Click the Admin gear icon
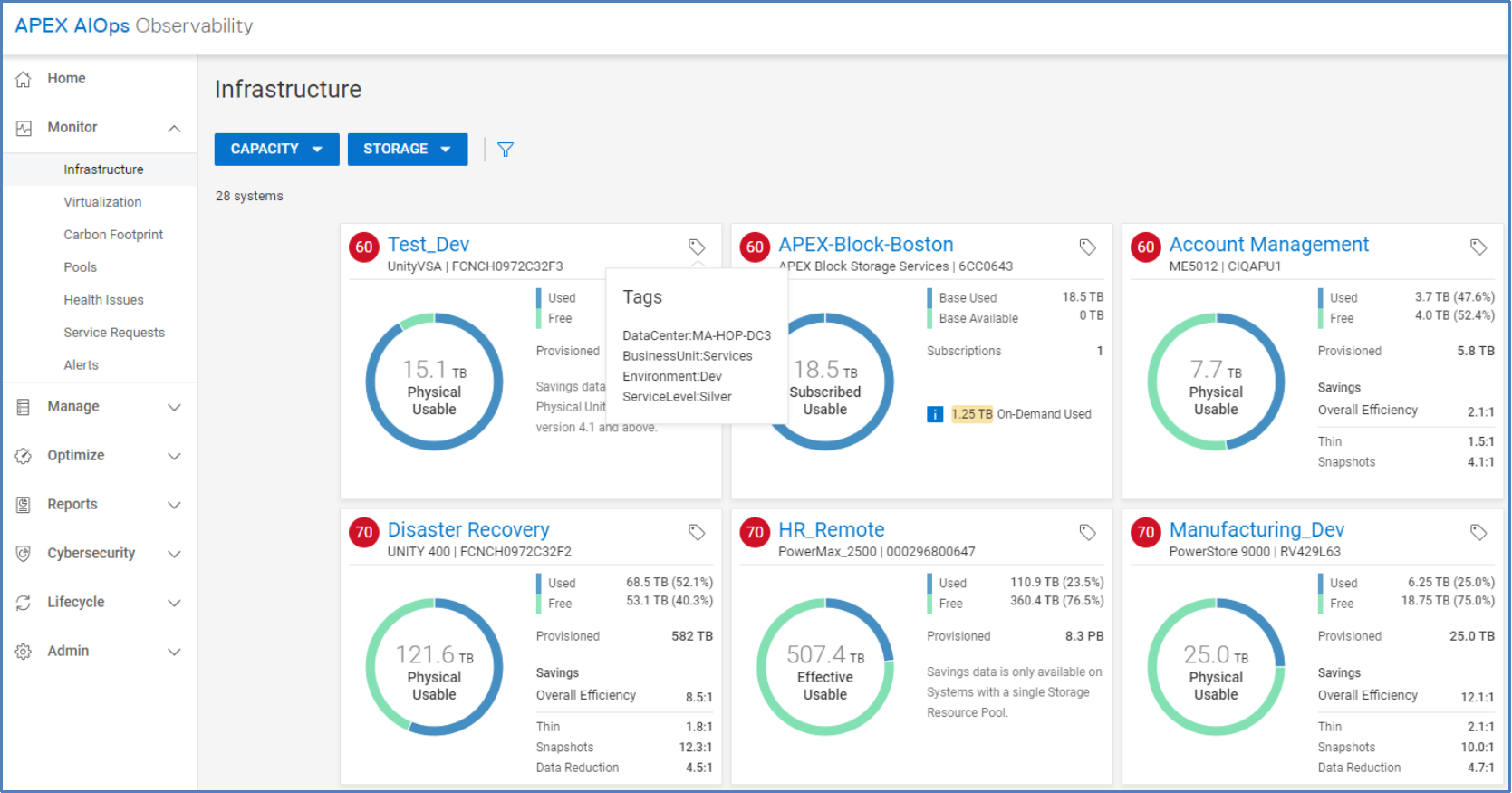Image resolution: width=1512 pixels, height=793 pixels. pyautogui.click(x=24, y=652)
